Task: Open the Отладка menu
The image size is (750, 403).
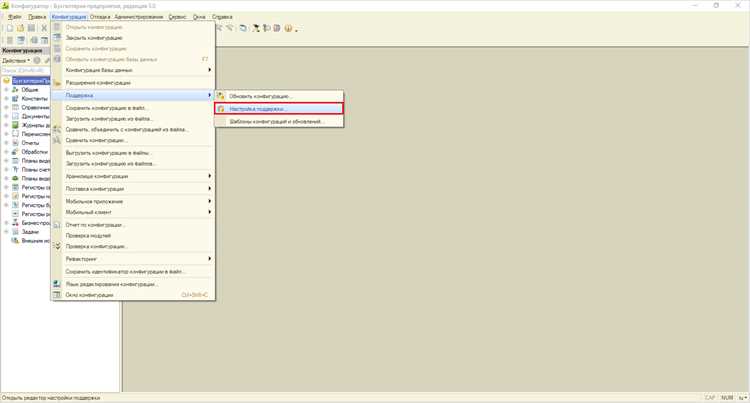Action: [x=100, y=17]
